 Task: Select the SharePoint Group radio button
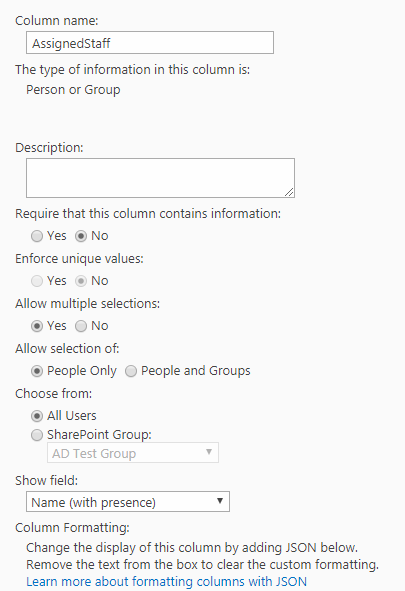37,435
